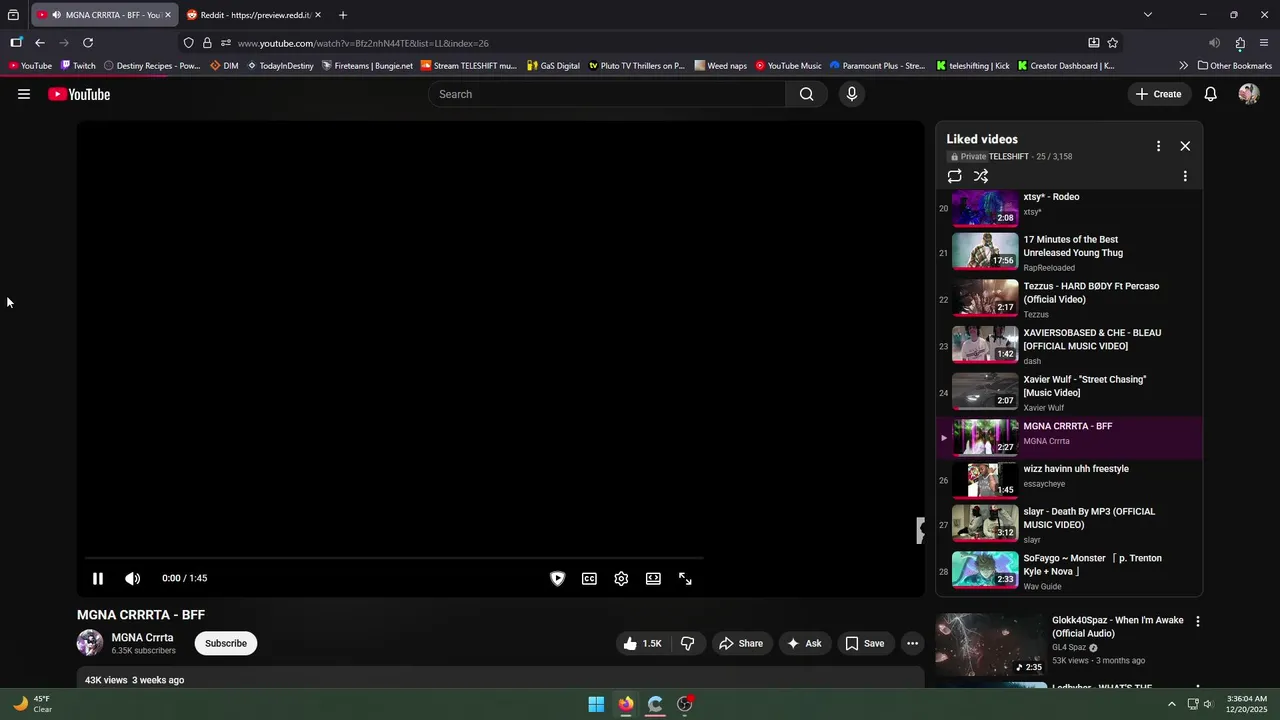Open the Twitch bookmark

[x=78, y=66]
